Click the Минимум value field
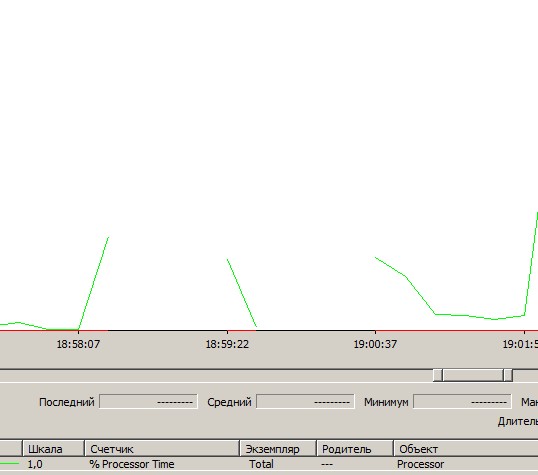Viewport: 538px width, 475px height. pos(462,402)
